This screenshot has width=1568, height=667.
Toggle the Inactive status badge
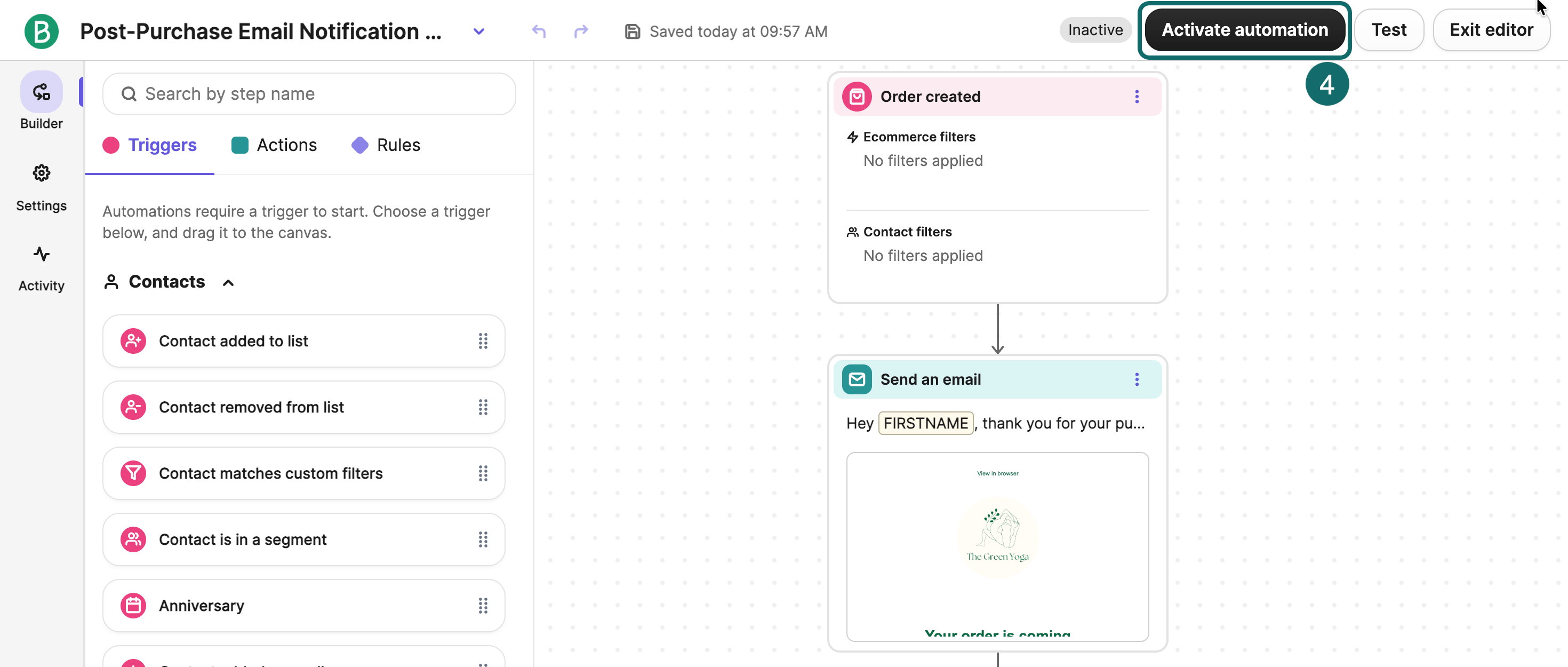coord(1094,29)
